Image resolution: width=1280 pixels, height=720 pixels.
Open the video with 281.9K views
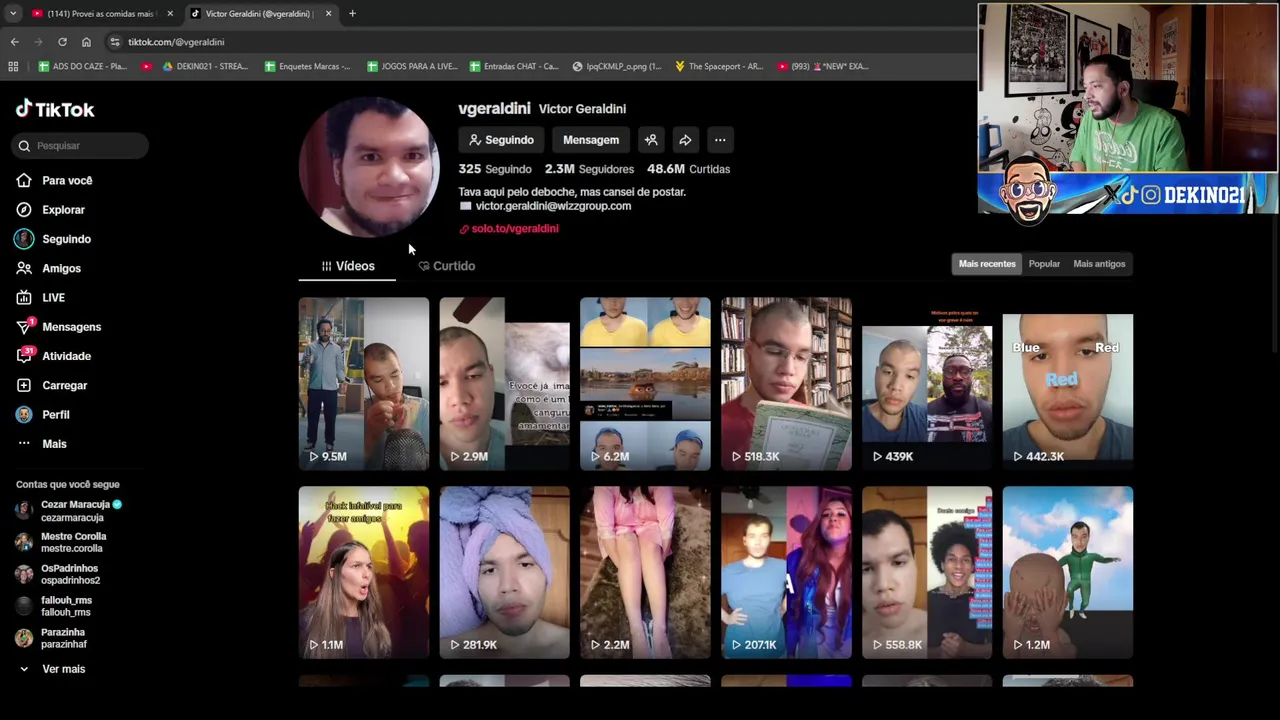click(x=504, y=573)
